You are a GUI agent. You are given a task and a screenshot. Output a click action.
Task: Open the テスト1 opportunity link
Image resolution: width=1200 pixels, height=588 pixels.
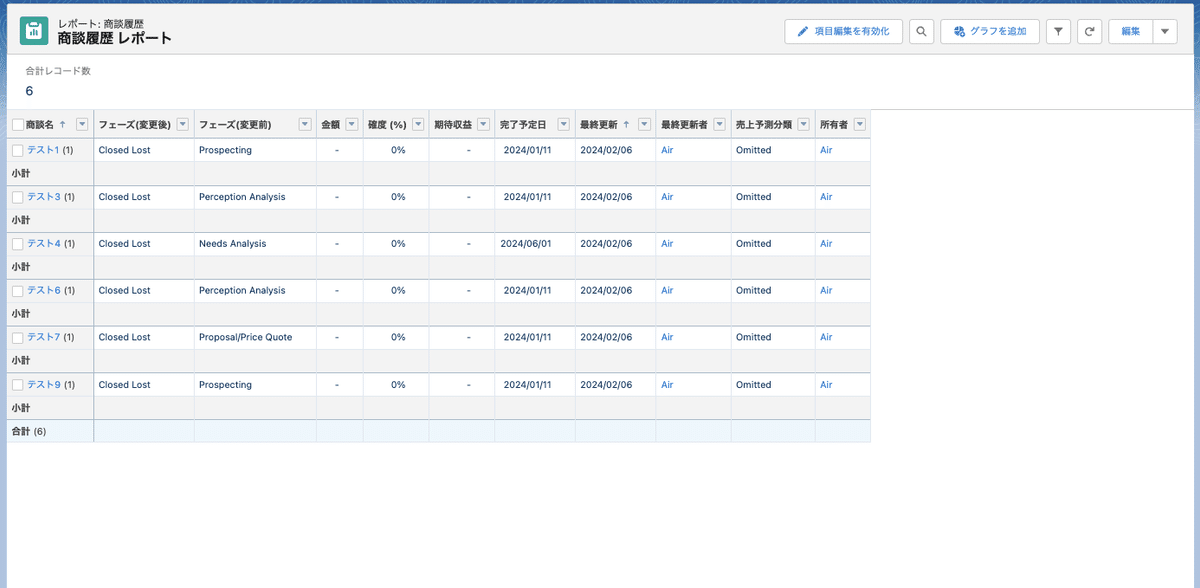pos(43,150)
